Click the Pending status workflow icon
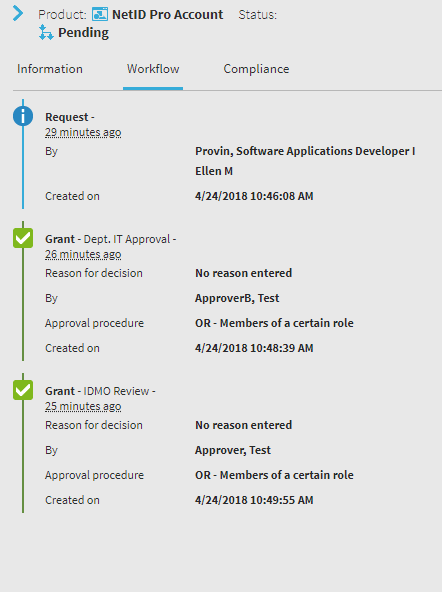Screen dimensions: 442x592 pyautogui.click(x=46, y=32)
